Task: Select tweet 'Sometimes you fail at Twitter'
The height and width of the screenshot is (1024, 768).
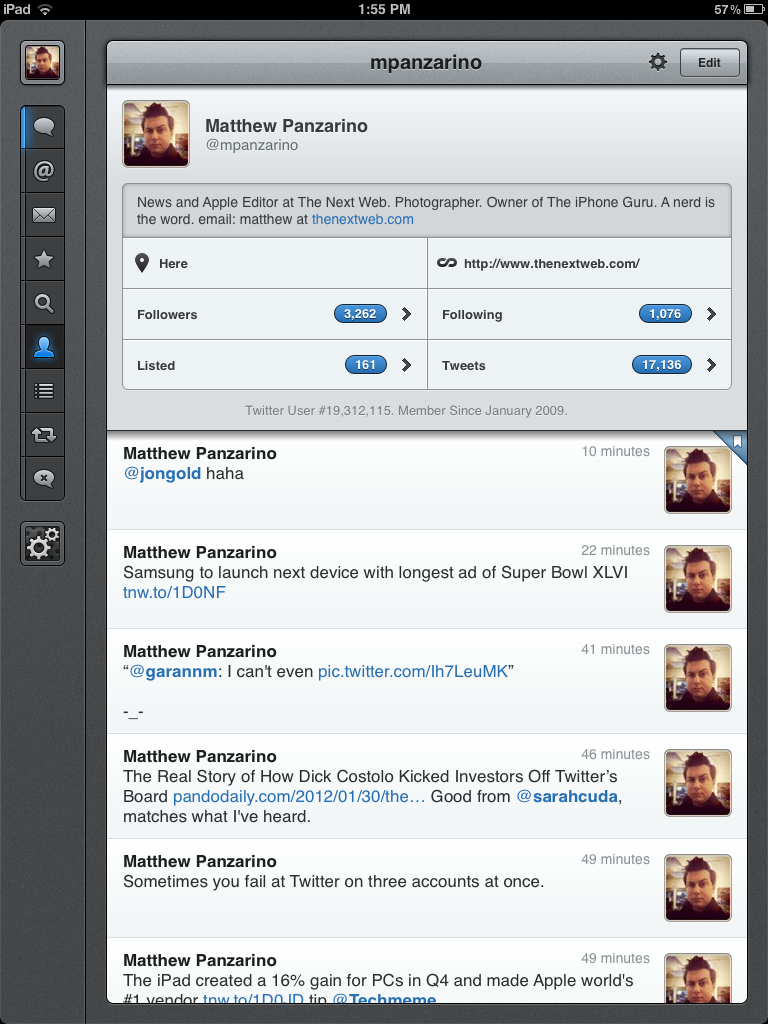Action: (426, 888)
